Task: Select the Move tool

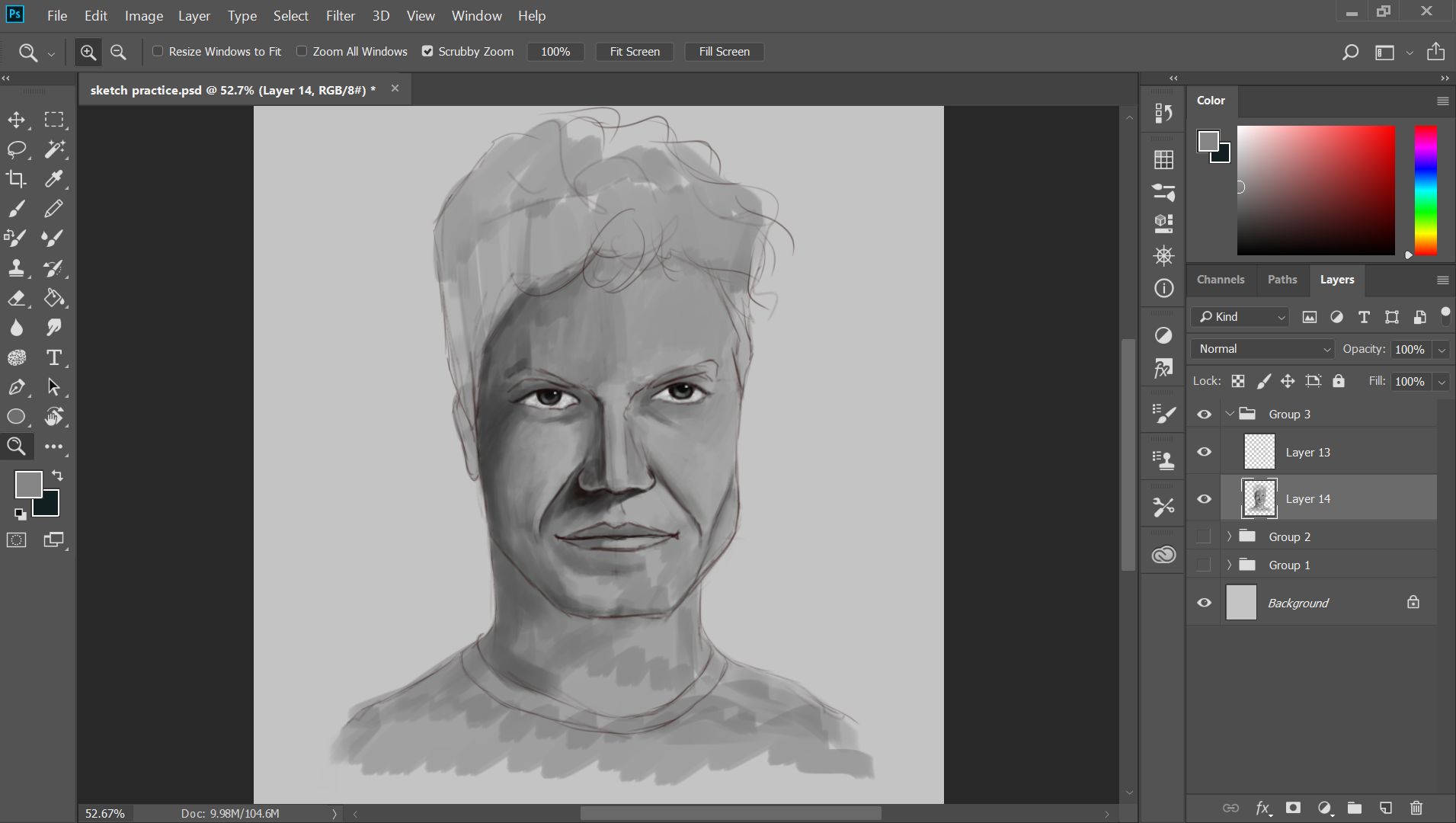Action: (16, 120)
